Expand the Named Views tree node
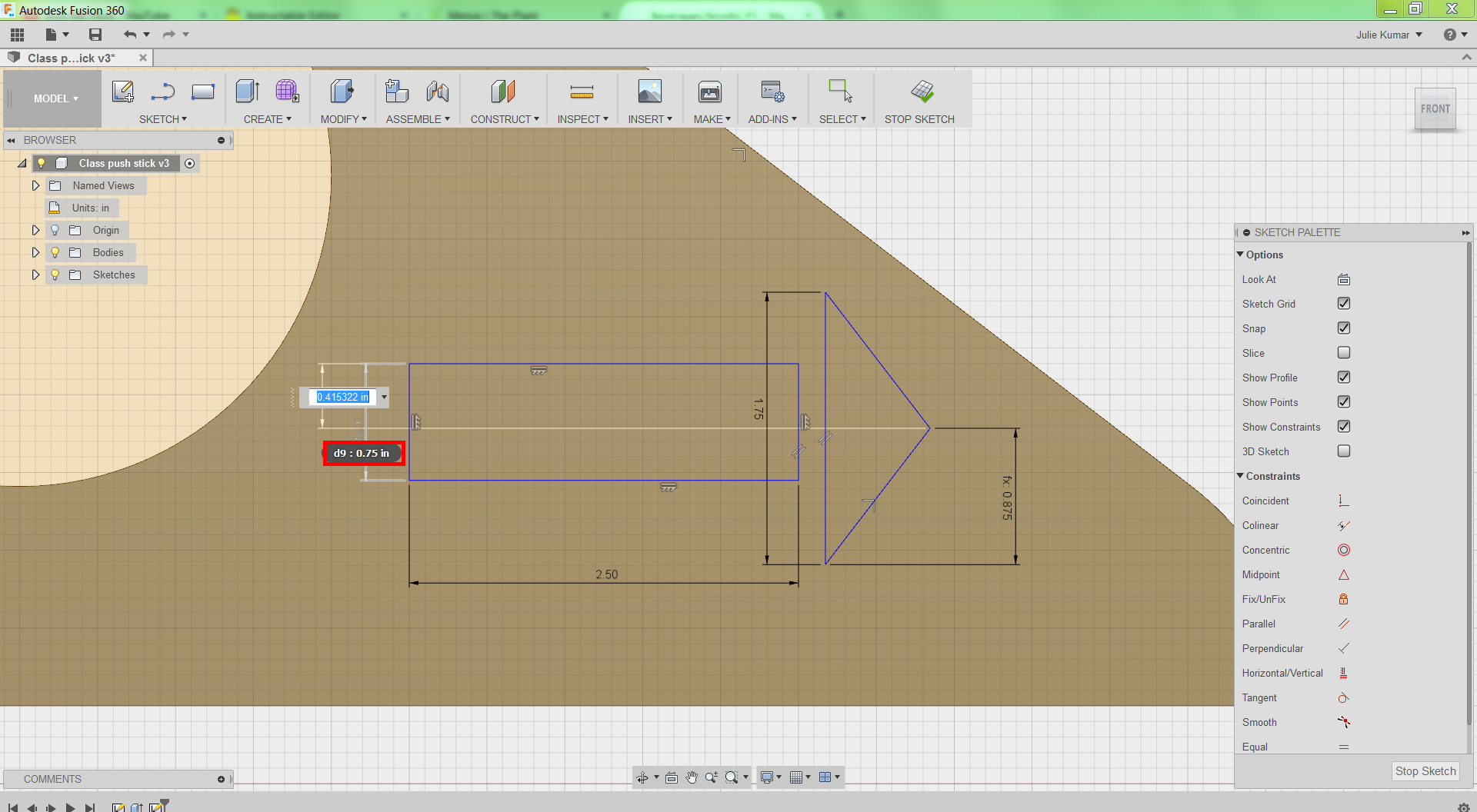This screenshot has height=812, width=1477. coord(35,185)
